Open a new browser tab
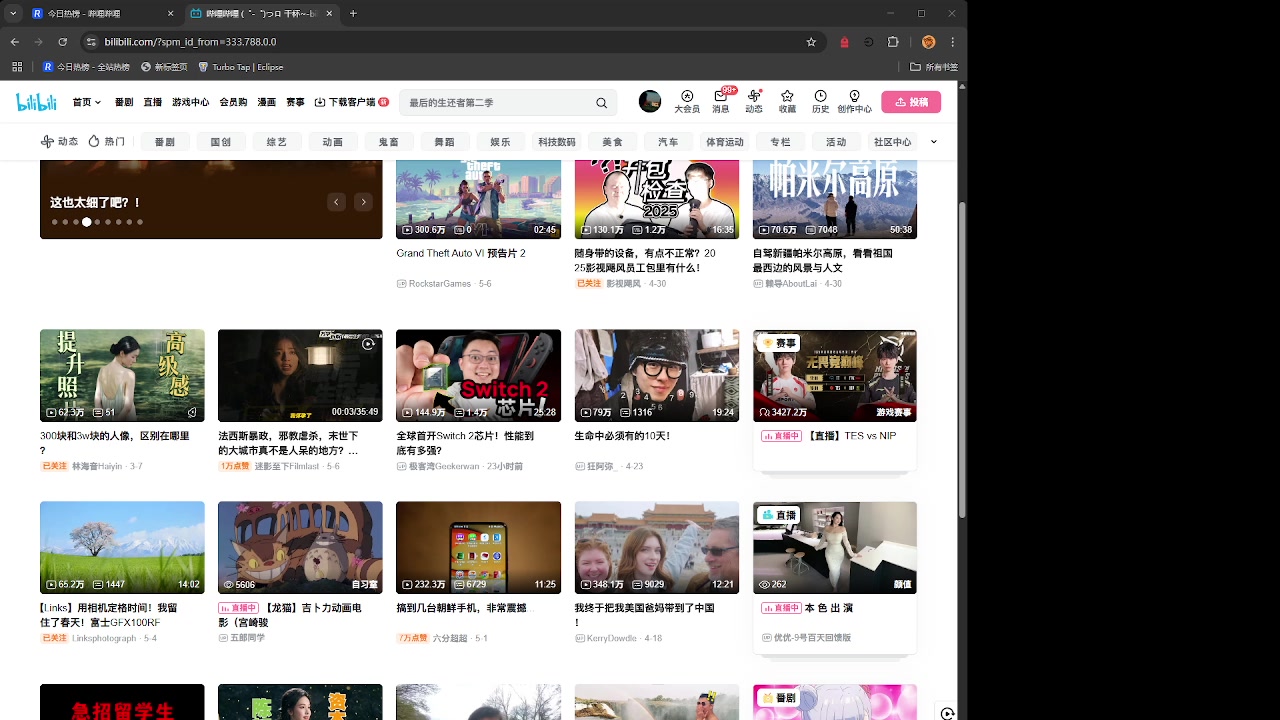This screenshot has height=720, width=1280. click(x=353, y=14)
